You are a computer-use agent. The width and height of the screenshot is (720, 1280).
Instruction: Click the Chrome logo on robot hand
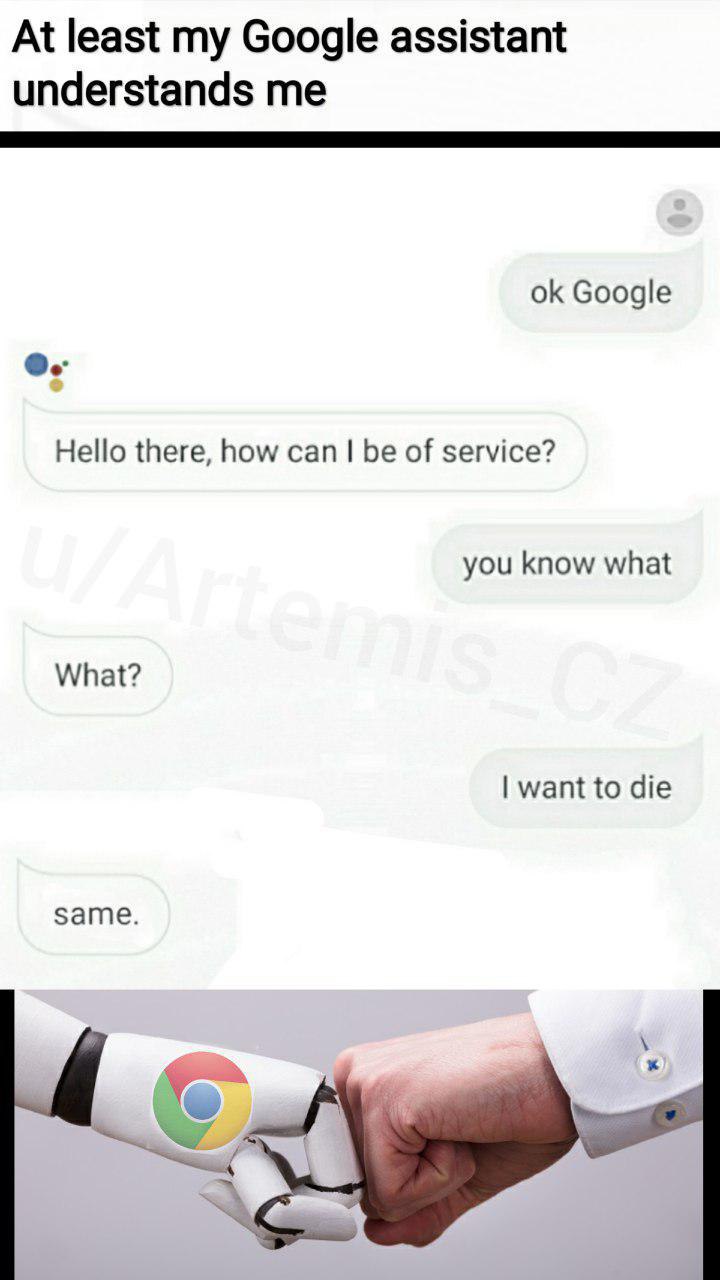click(x=202, y=1100)
